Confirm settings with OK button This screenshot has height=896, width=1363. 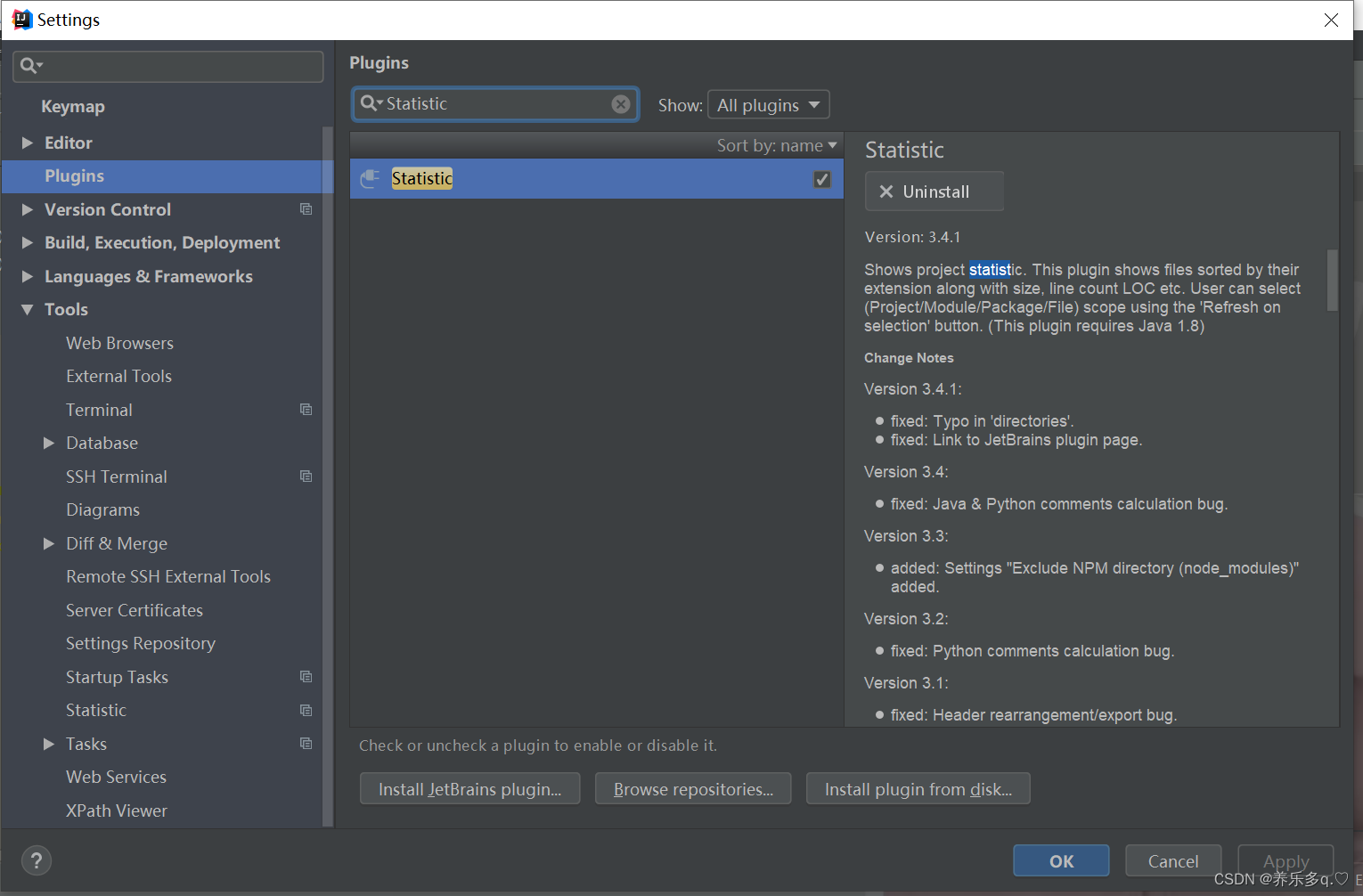[x=1061, y=861]
